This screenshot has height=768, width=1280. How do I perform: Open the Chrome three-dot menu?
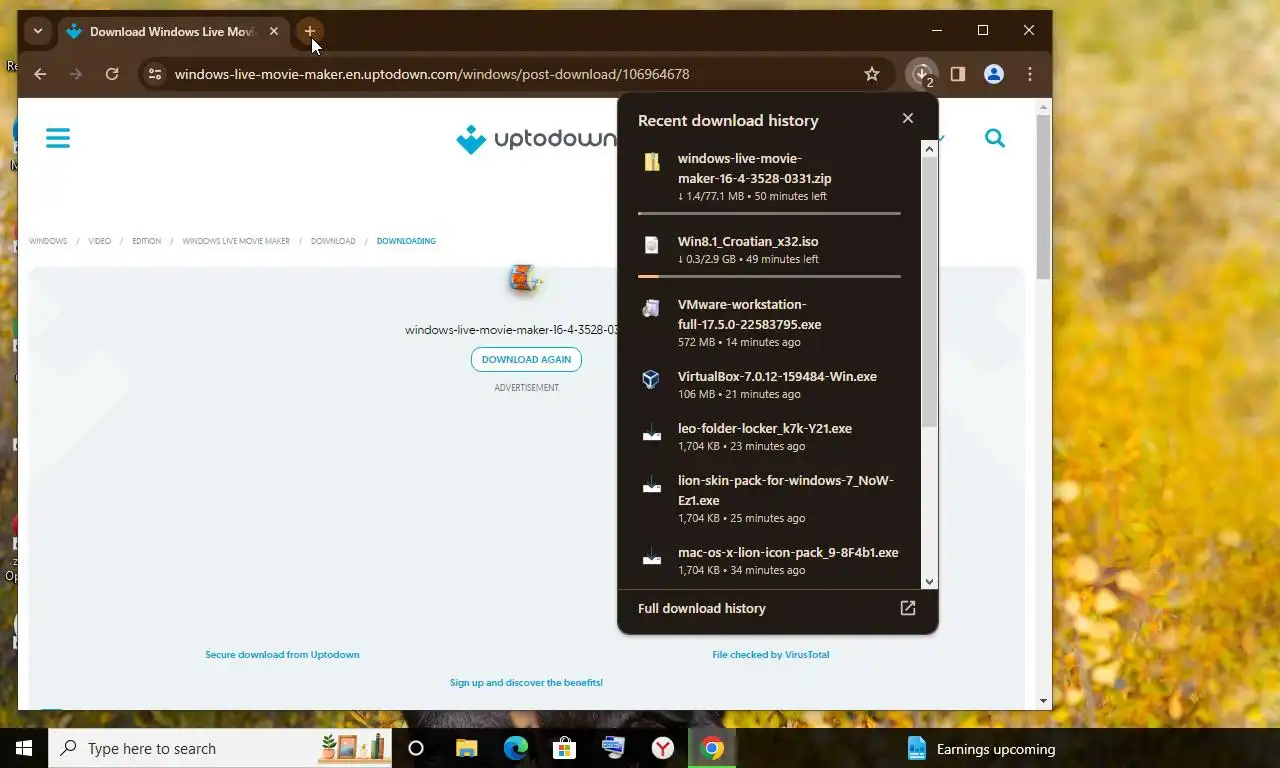pyautogui.click(x=1030, y=74)
